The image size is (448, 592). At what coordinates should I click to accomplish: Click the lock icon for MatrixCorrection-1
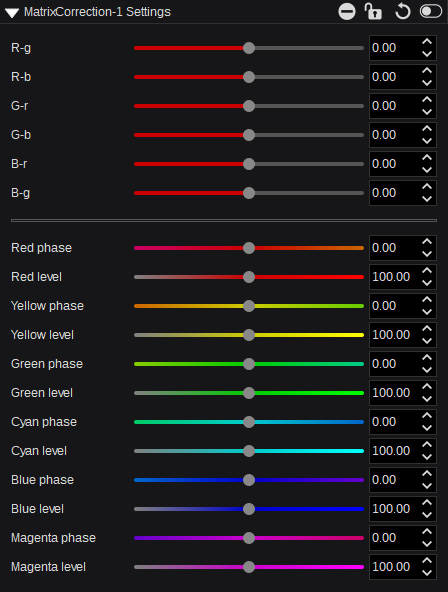point(373,11)
